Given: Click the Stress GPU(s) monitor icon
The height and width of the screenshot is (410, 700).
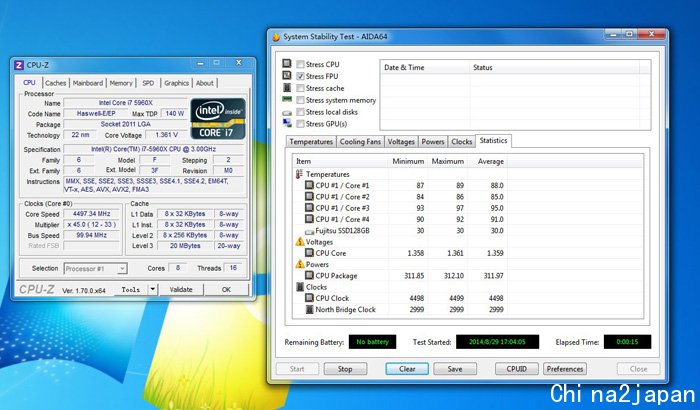Looking at the screenshot, I should pos(287,123).
